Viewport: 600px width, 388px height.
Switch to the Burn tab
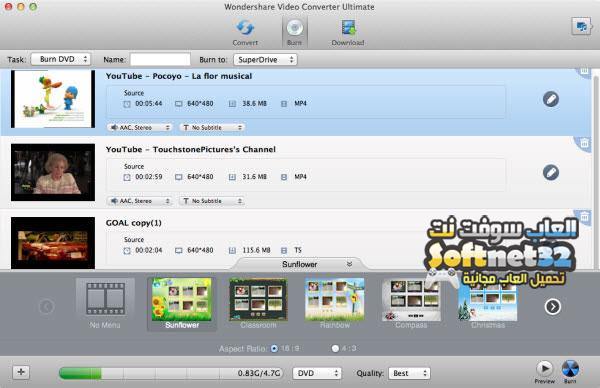point(295,33)
